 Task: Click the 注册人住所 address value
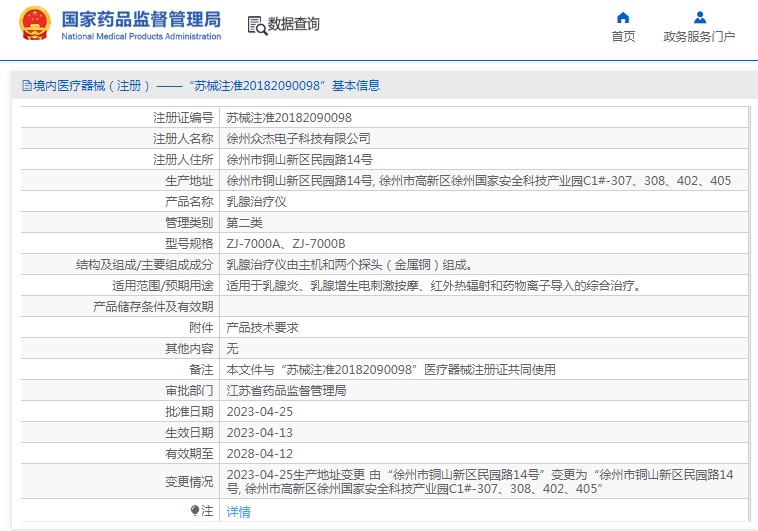tap(299, 160)
